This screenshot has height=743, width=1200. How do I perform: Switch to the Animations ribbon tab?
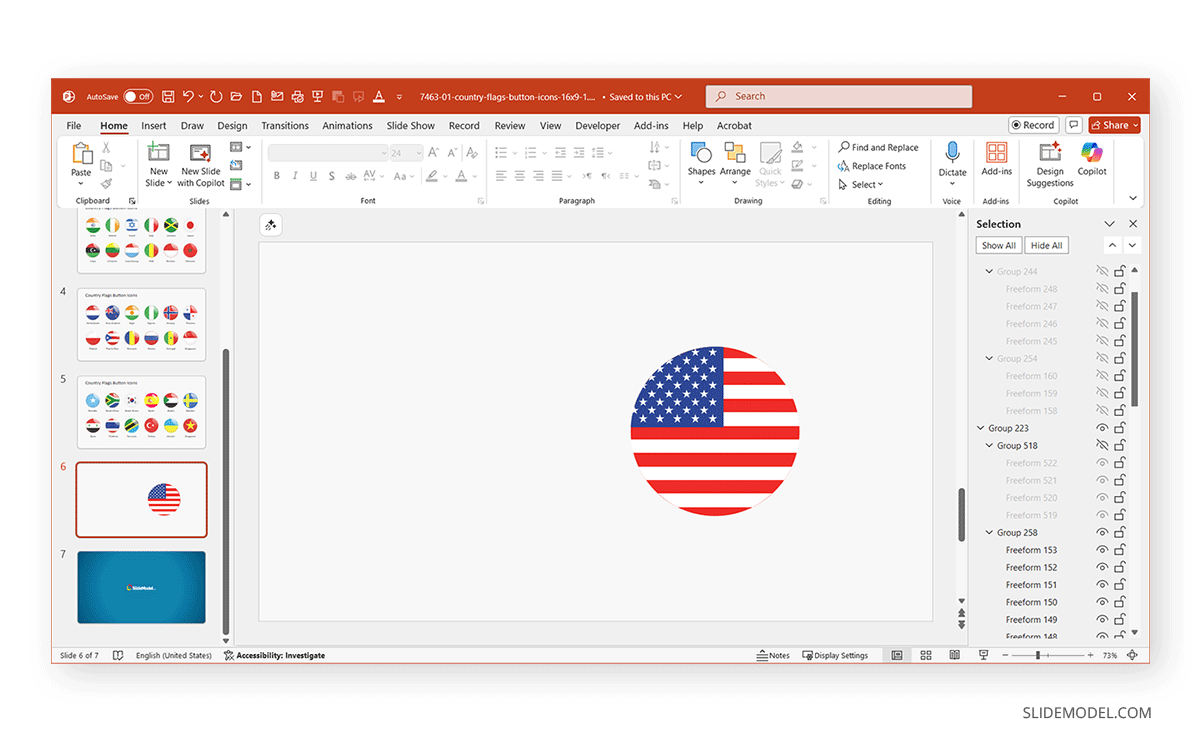pyautogui.click(x=347, y=125)
